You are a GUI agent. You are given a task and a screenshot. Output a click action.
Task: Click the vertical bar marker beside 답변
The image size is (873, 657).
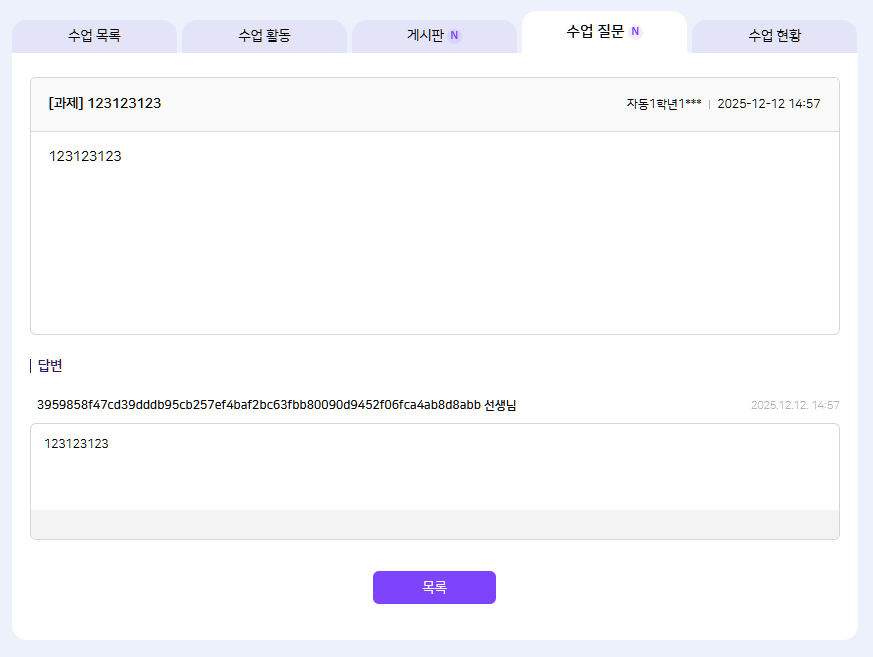[x=31, y=366]
